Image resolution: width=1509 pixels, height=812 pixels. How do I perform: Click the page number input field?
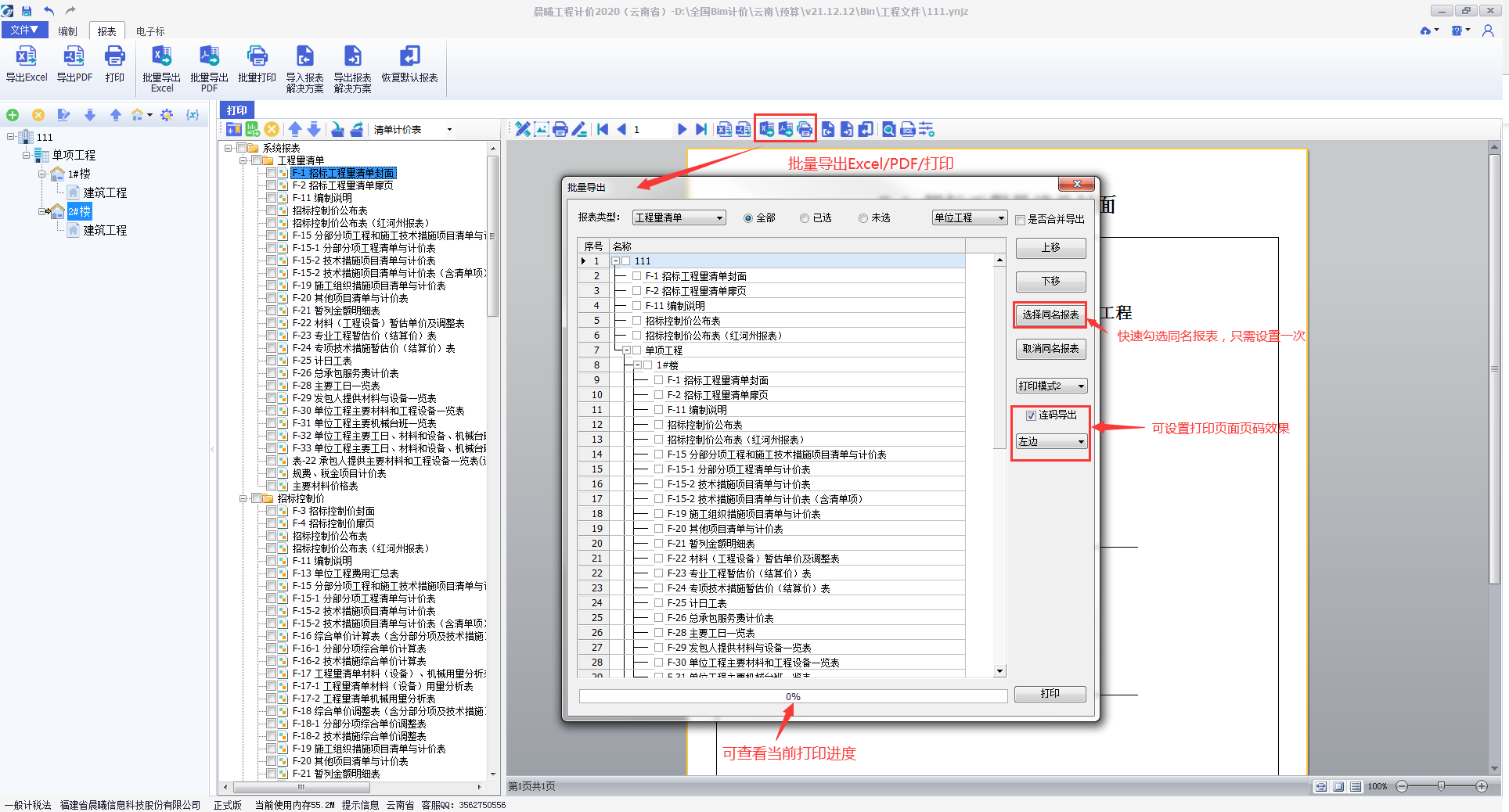pos(651,130)
